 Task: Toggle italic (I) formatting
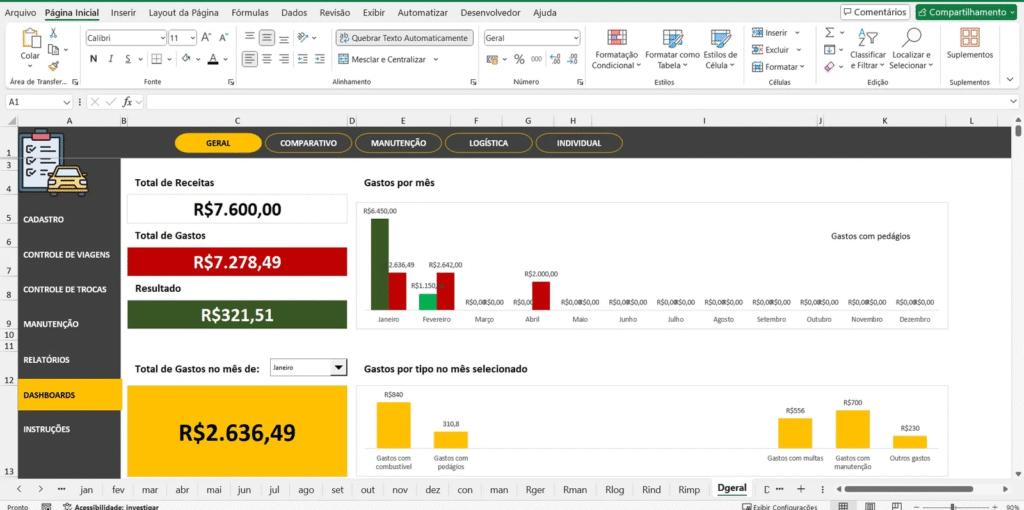(111, 59)
